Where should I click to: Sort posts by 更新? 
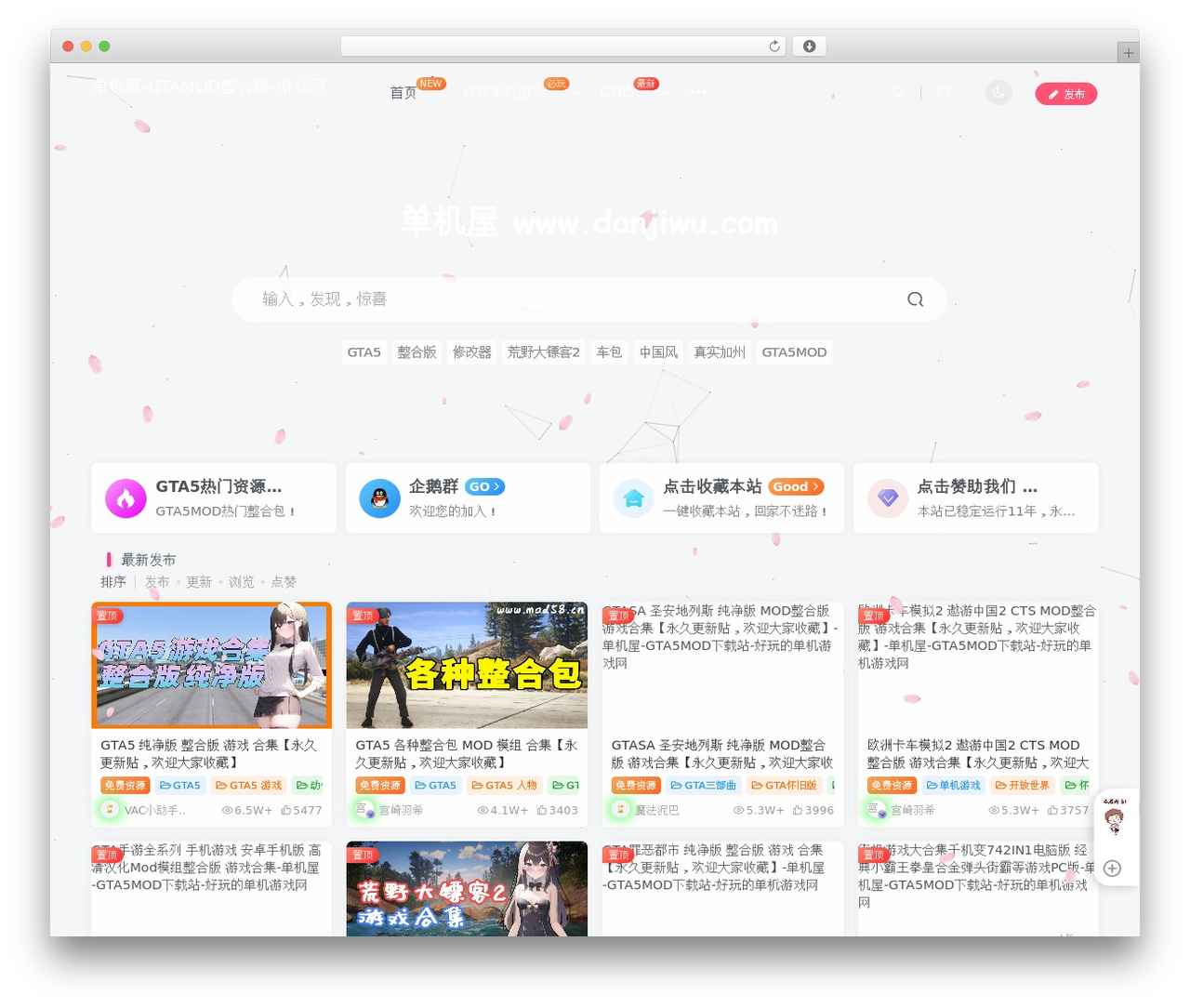point(199,582)
